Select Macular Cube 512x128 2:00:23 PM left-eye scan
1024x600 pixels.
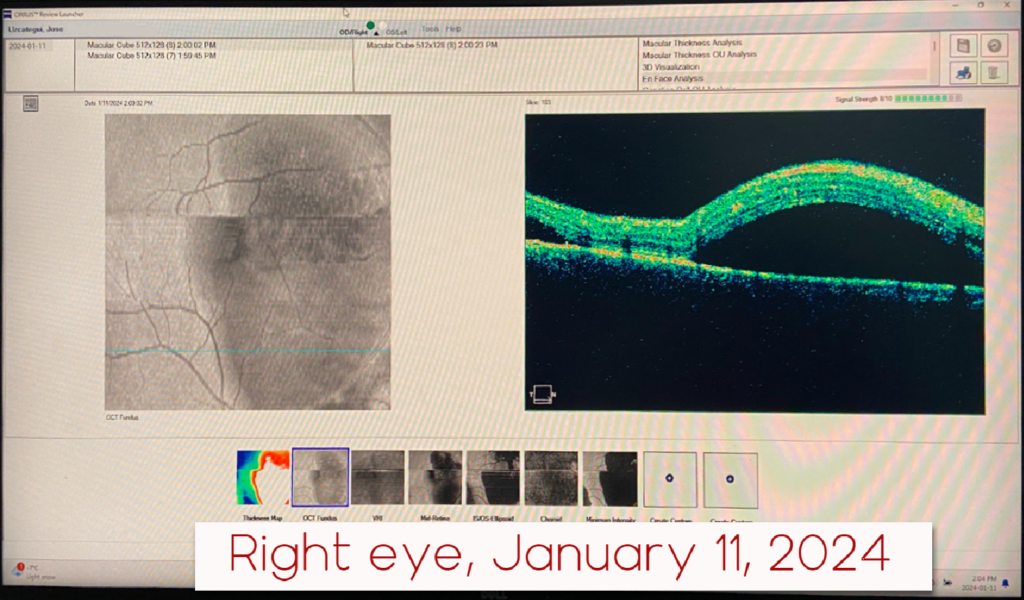tap(432, 45)
